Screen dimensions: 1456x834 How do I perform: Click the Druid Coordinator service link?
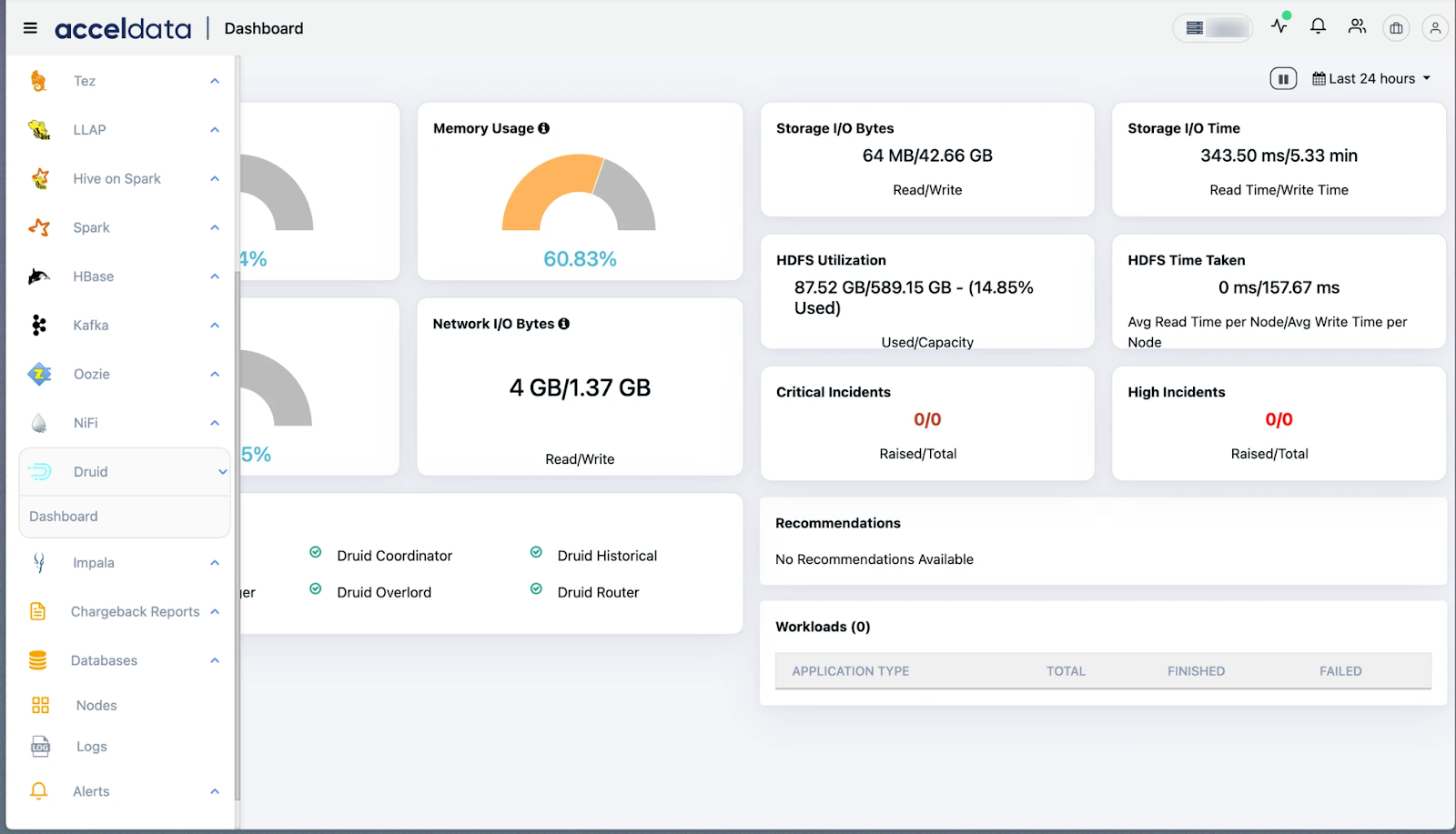(395, 556)
